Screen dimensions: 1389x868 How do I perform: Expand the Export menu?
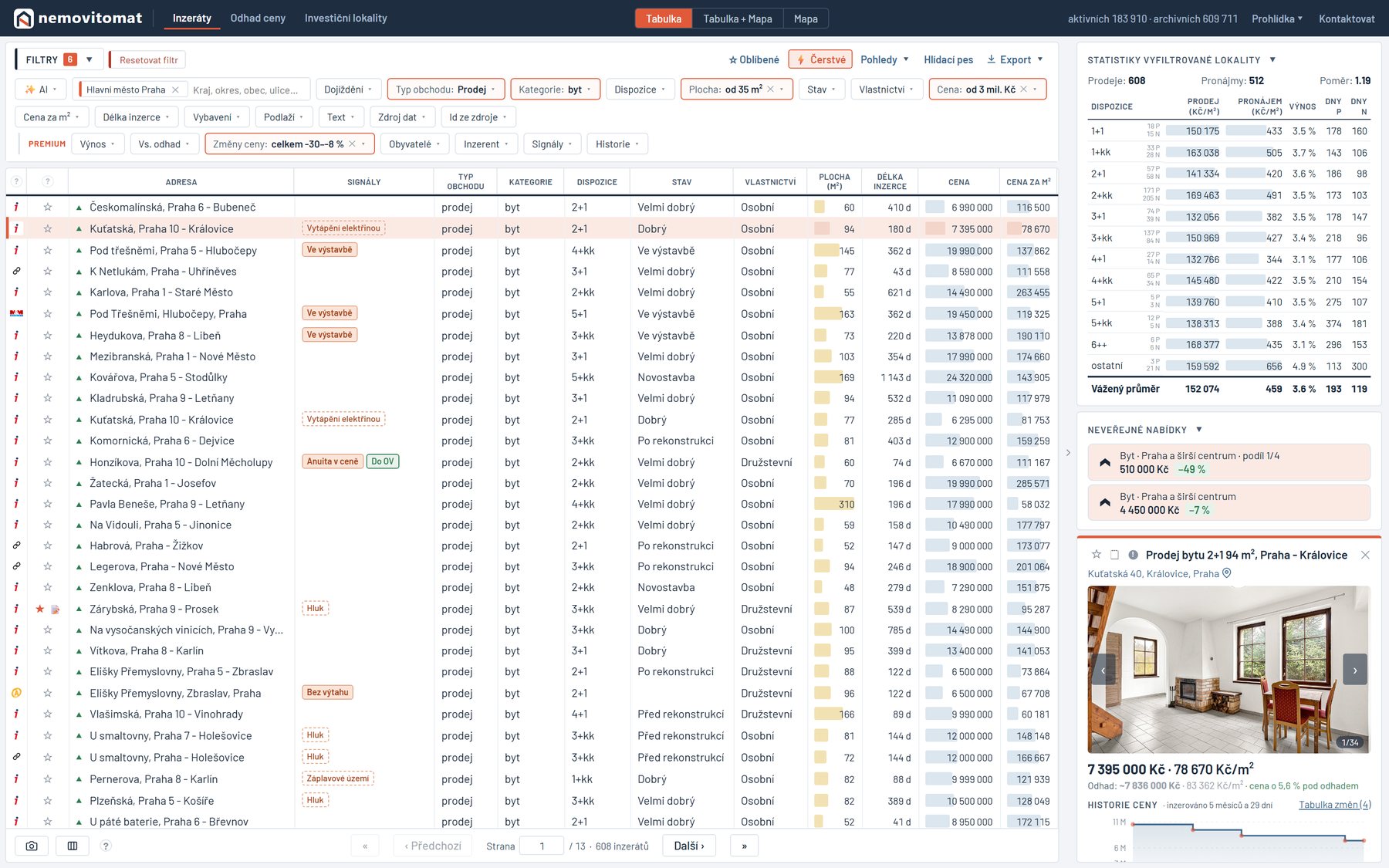(x=1015, y=59)
